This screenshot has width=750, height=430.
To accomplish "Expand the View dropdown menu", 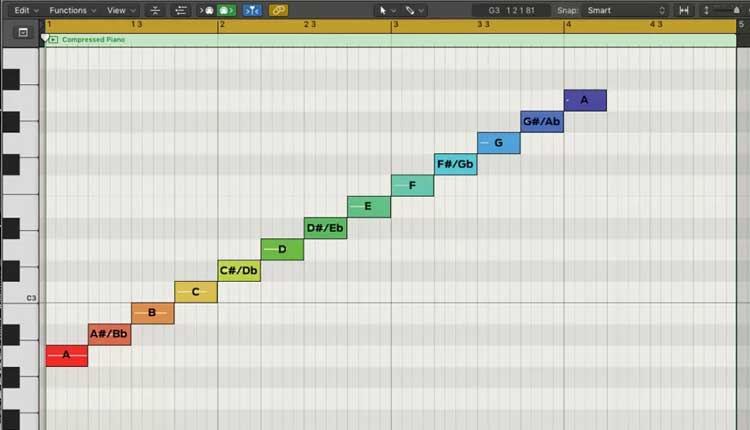I will click(120, 10).
